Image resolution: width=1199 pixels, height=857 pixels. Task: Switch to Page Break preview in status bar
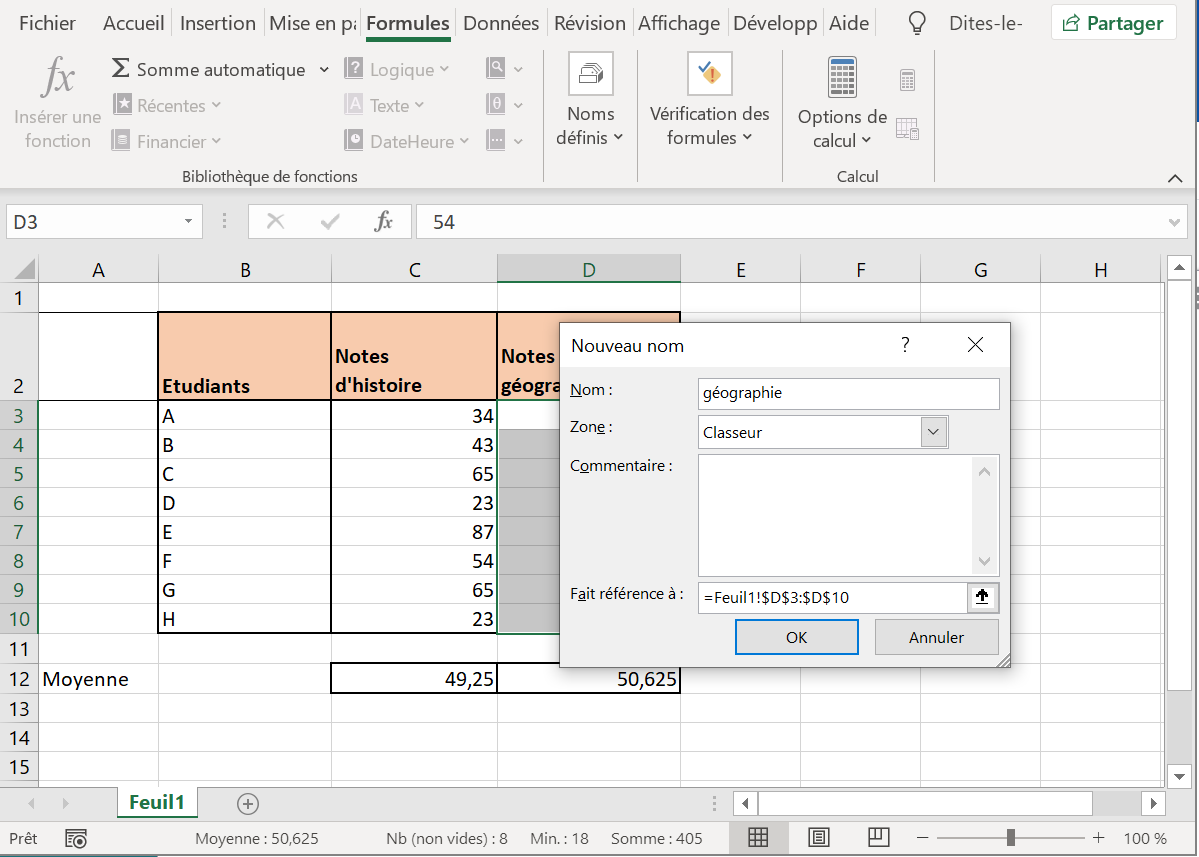pos(879,837)
